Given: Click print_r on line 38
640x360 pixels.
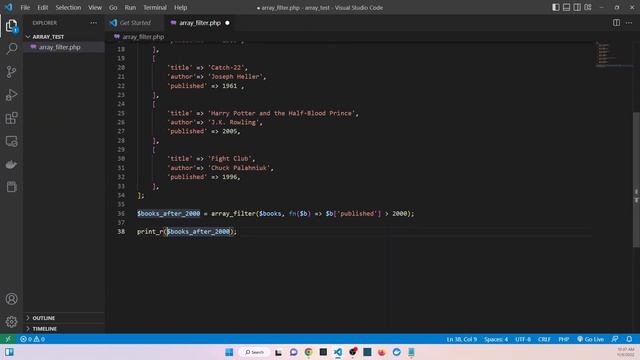Looking at the screenshot, I should [150, 231].
